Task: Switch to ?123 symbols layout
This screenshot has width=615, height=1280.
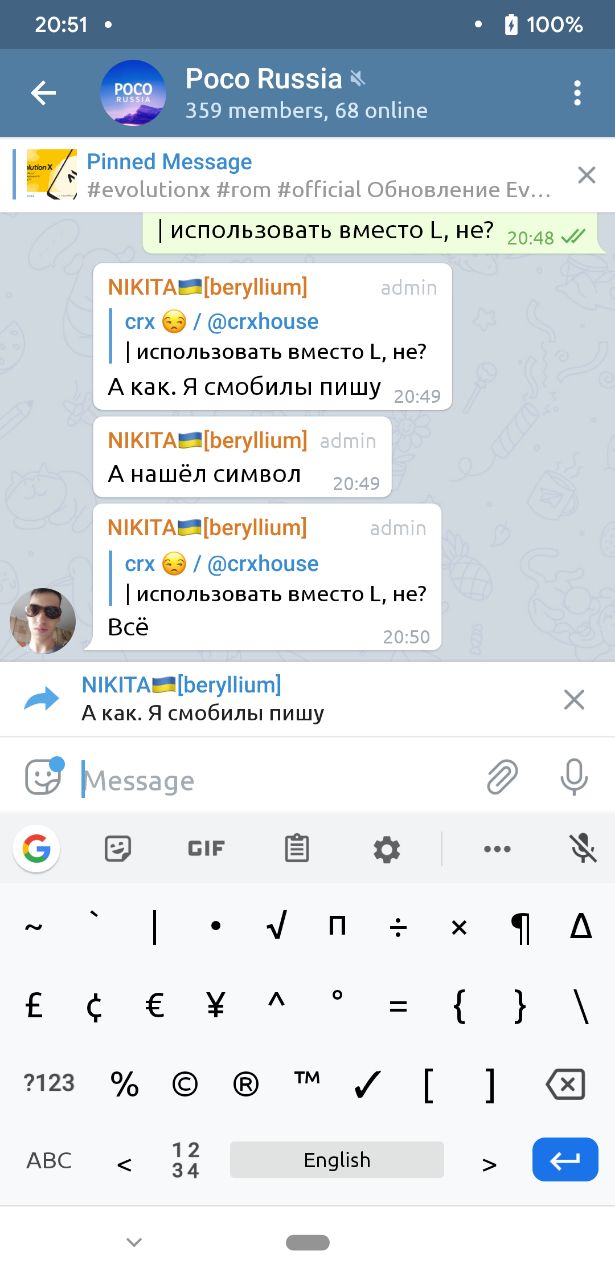Action: tap(49, 1083)
